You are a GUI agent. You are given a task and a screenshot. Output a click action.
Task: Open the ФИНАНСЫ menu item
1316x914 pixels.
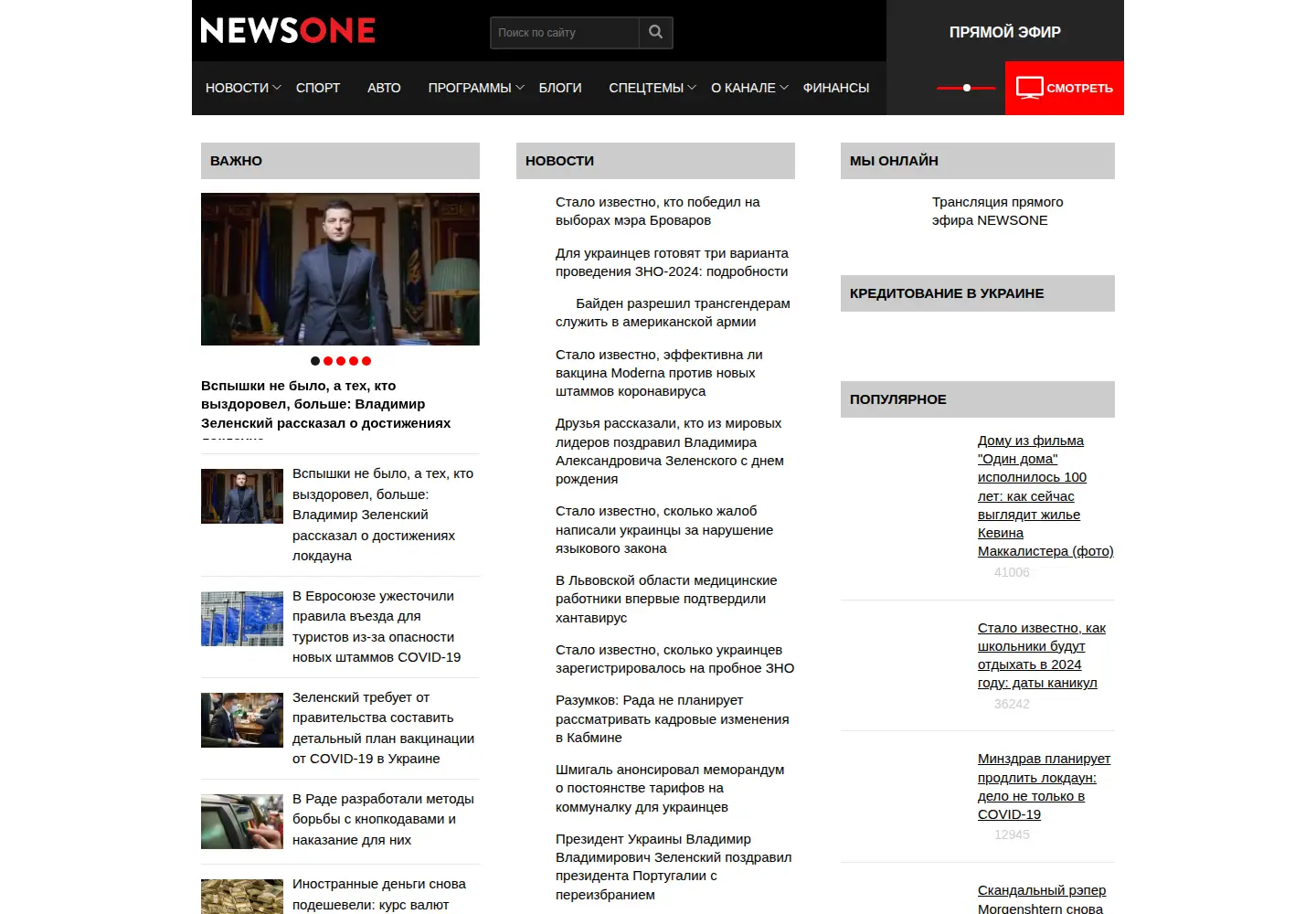[x=836, y=88]
